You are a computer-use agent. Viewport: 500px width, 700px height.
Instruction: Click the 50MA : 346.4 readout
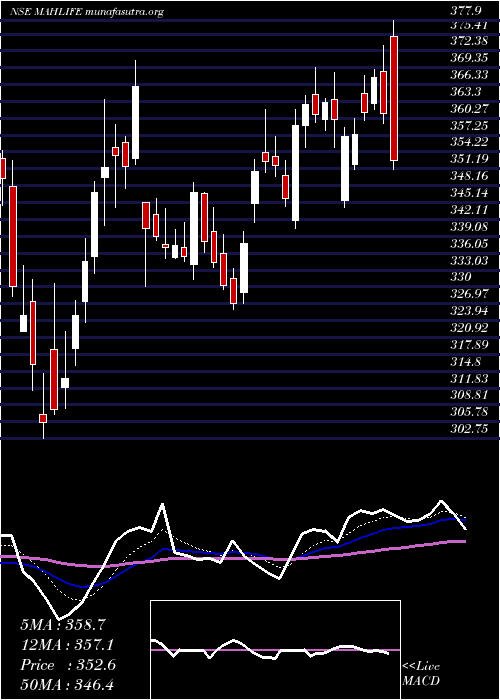pyautogui.click(x=69, y=685)
